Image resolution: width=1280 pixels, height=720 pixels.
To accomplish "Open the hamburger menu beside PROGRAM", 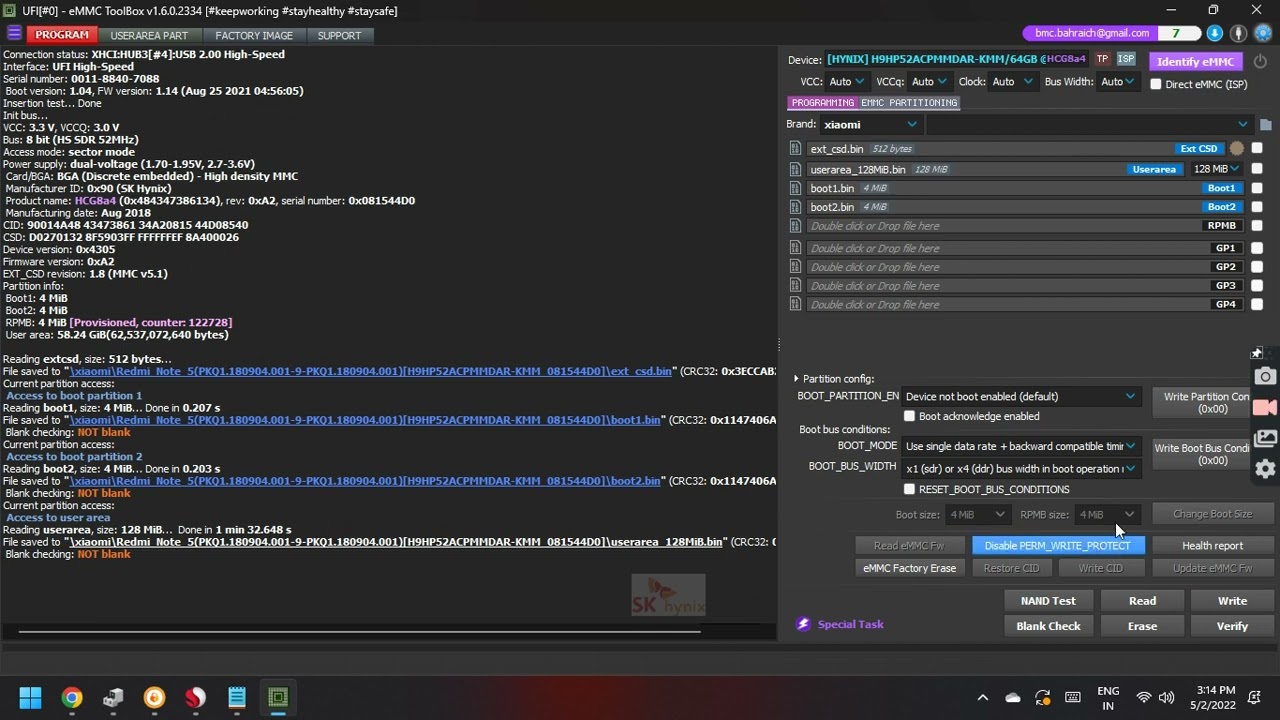I will pos(14,34).
